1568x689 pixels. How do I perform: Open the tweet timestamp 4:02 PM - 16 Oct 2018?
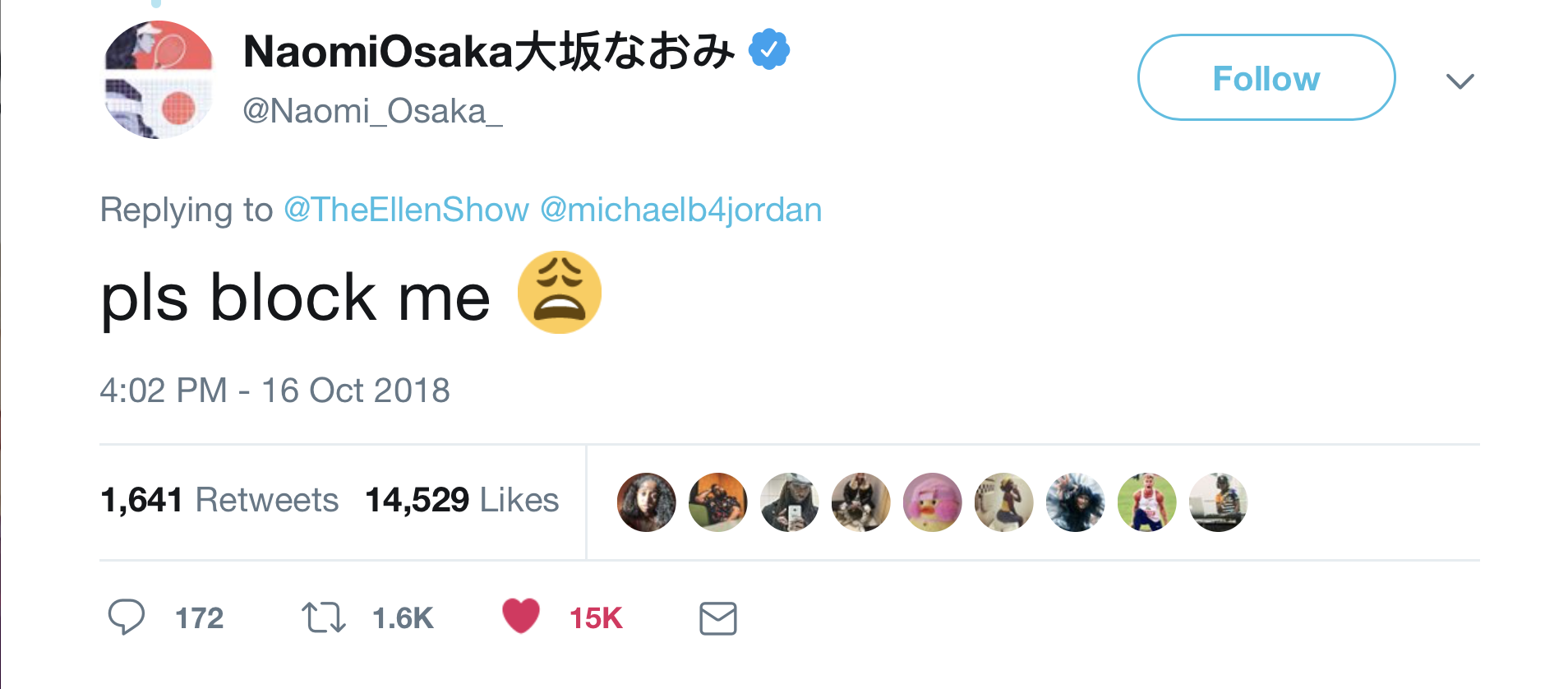pos(275,390)
